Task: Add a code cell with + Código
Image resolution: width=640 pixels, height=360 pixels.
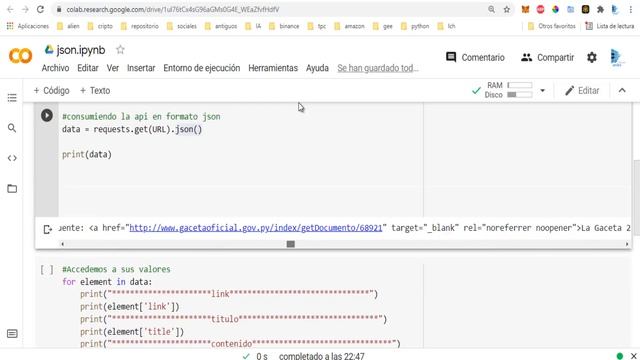Action: tap(51, 91)
